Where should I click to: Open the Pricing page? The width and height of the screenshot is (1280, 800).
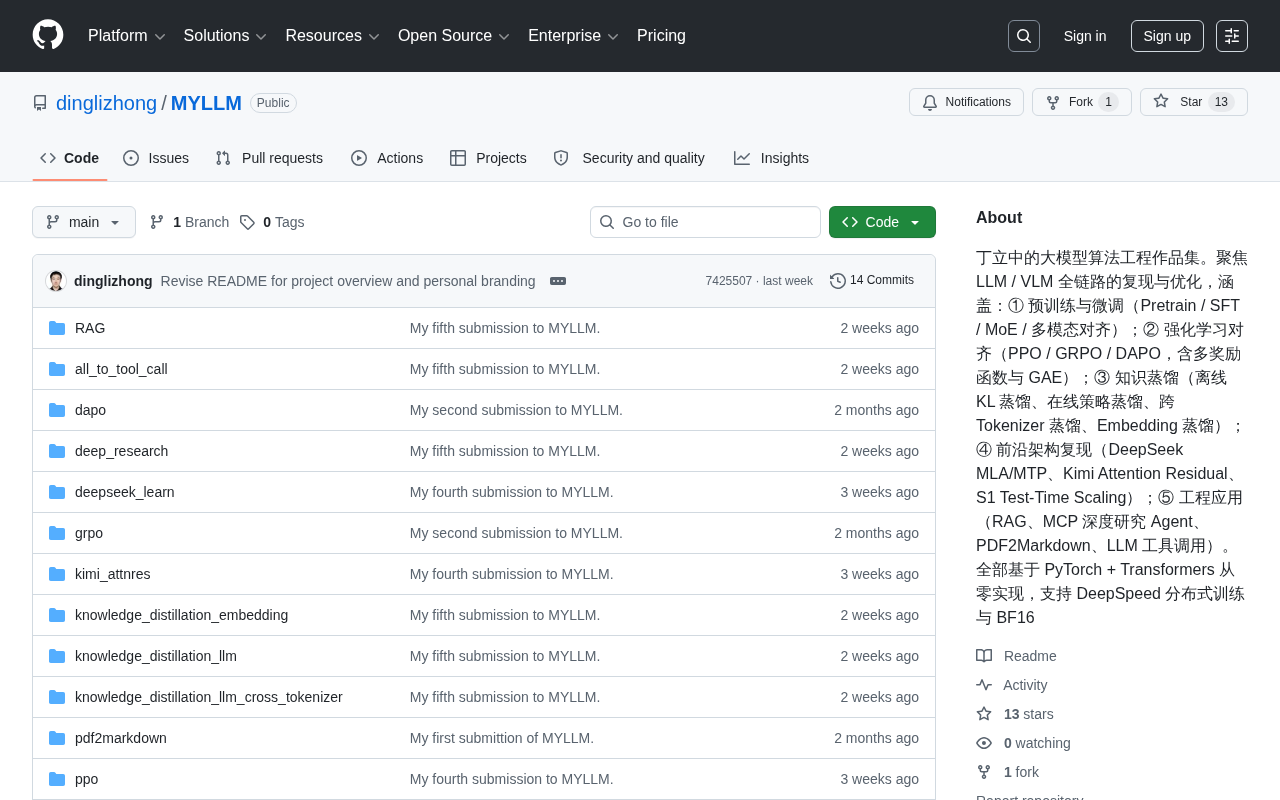[661, 36]
